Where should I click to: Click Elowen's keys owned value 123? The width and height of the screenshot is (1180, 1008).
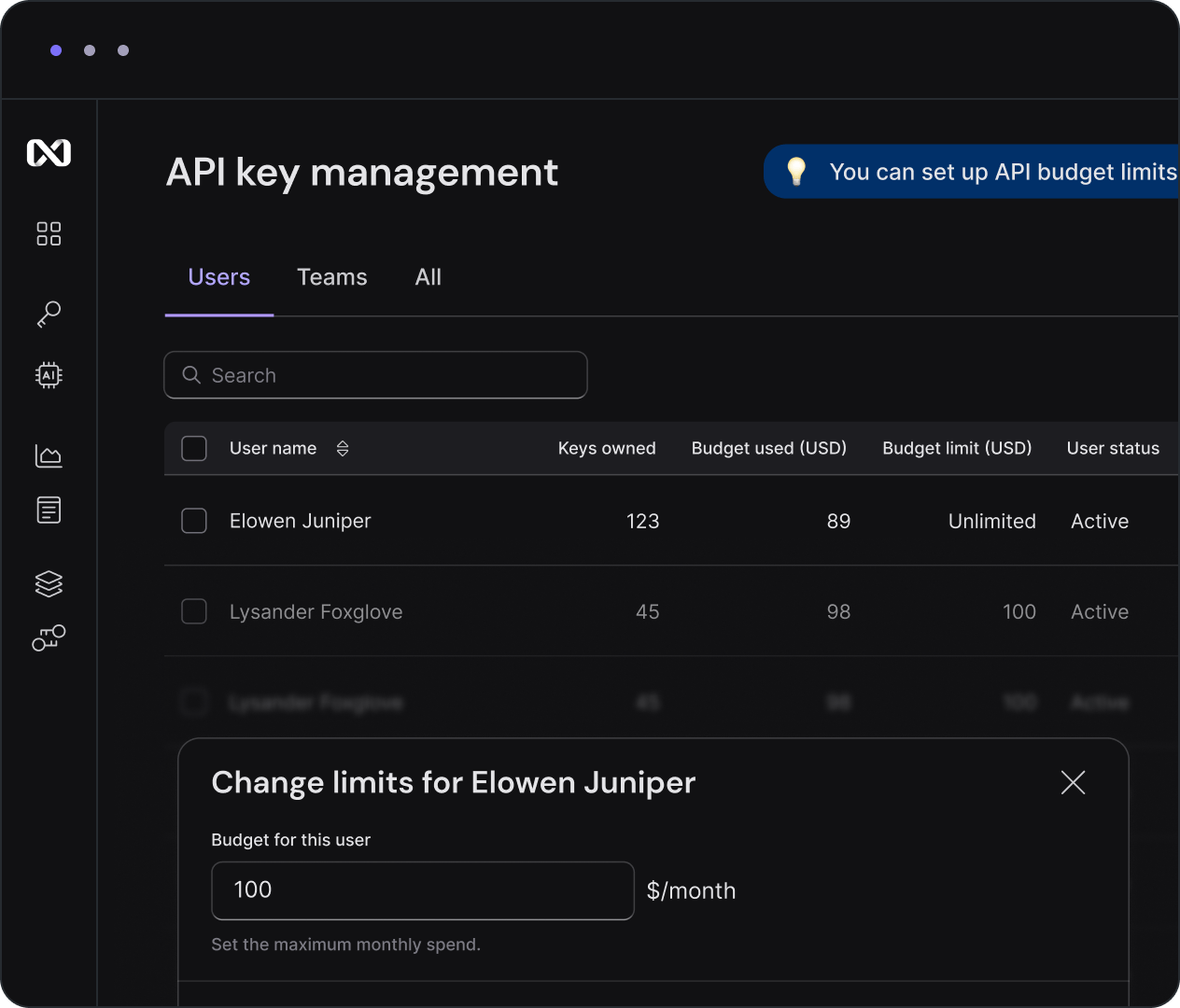point(642,521)
